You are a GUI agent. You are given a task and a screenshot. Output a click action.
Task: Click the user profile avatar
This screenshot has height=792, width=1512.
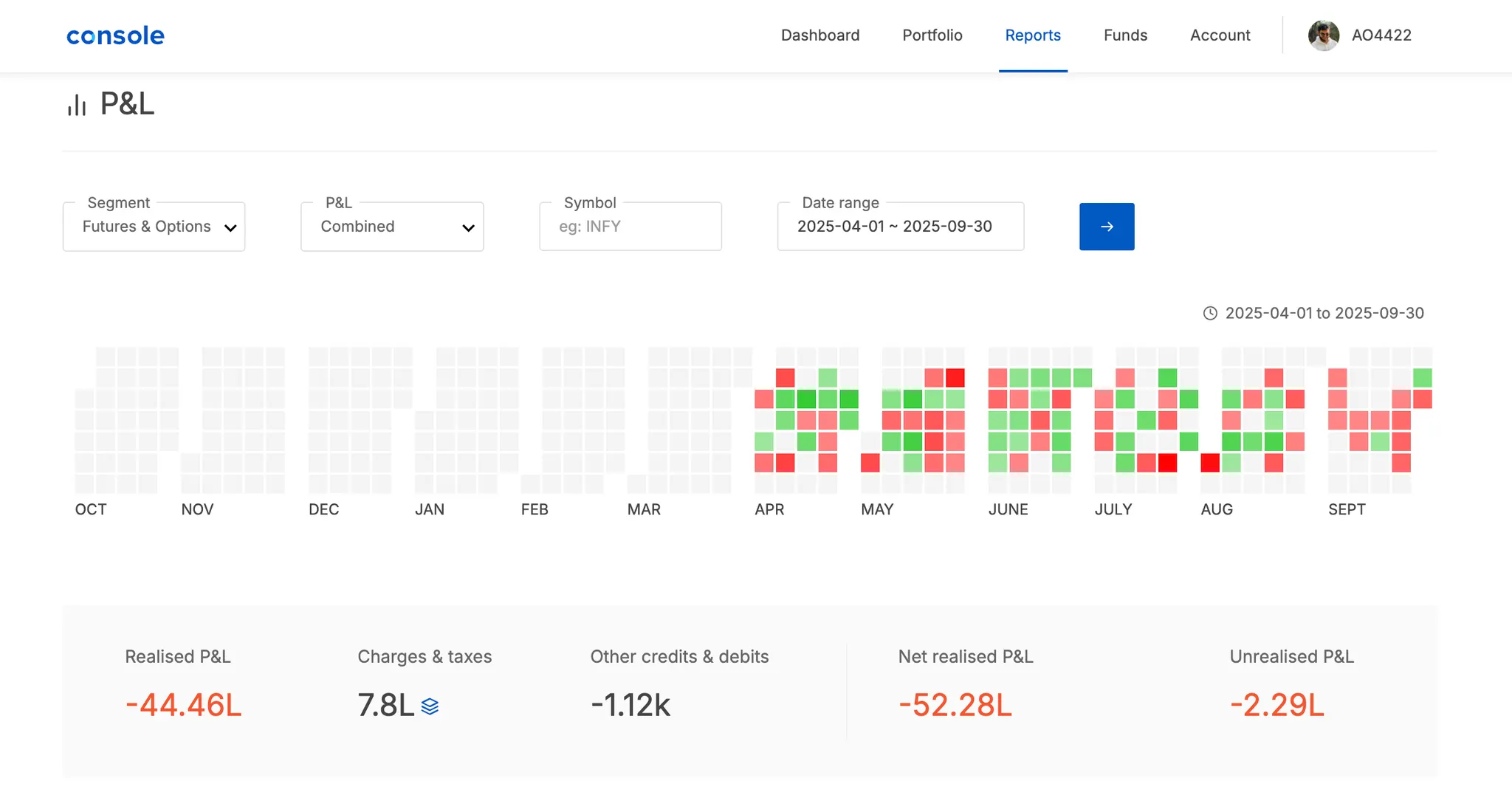(1323, 35)
